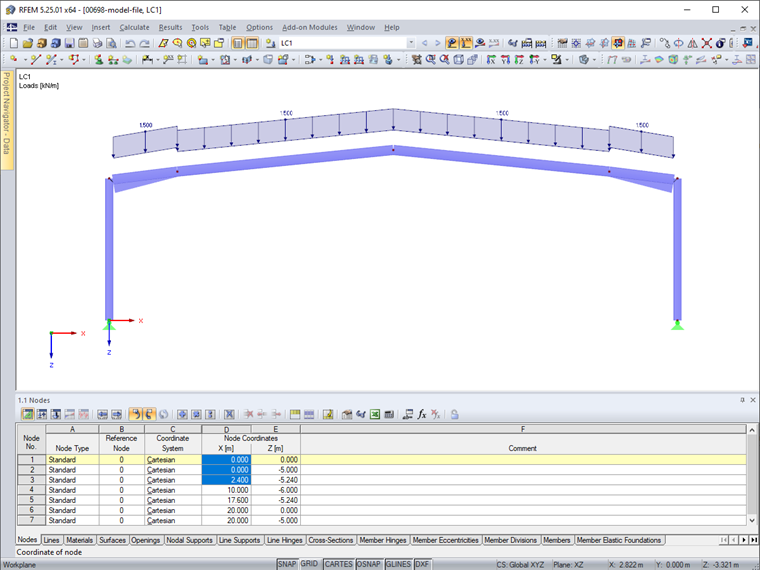Expand the -Y view direction dropdown arrow

tap(545, 60)
